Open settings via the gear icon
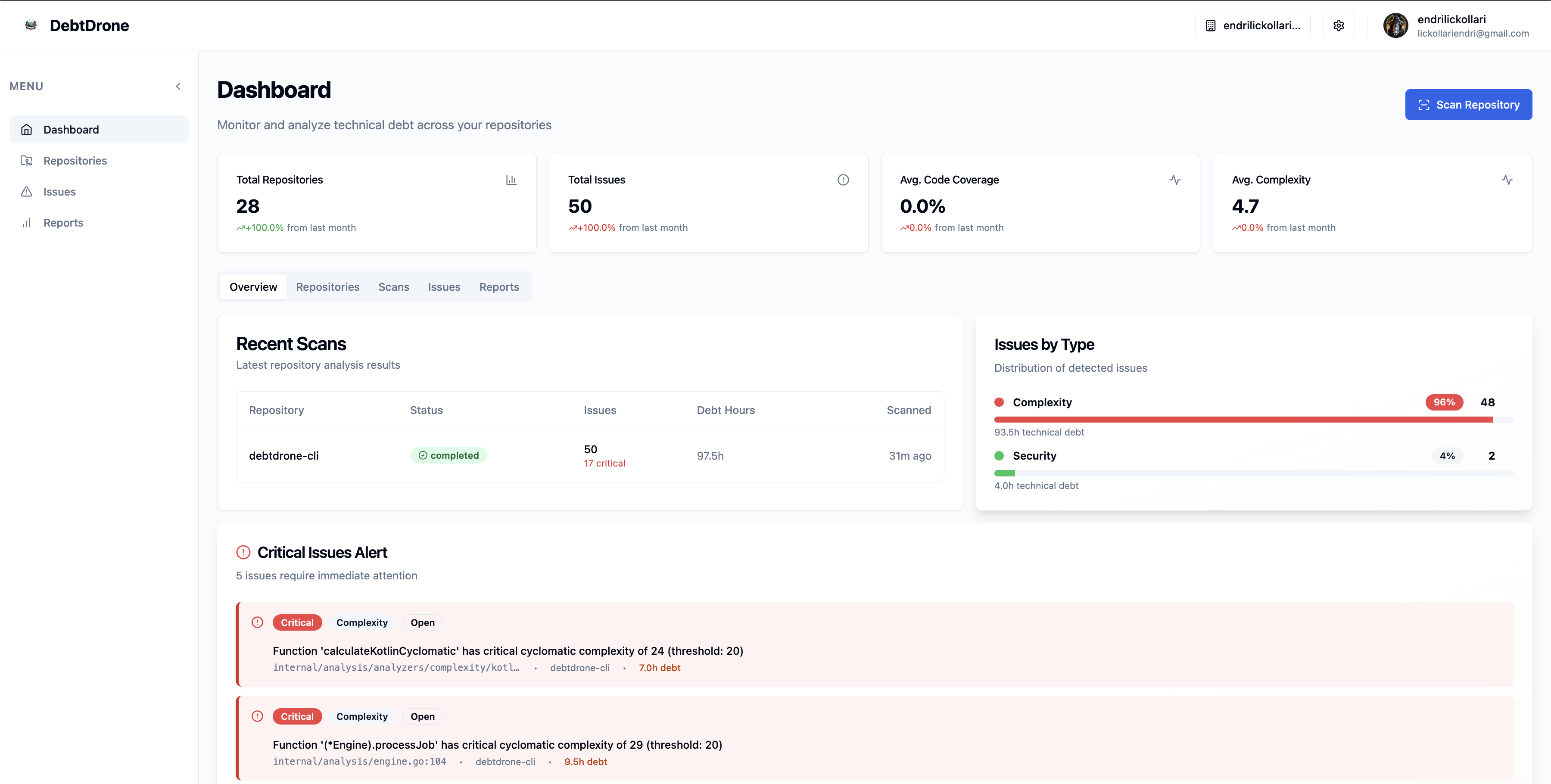Viewport: 1551px width, 784px height. [1339, 25]
